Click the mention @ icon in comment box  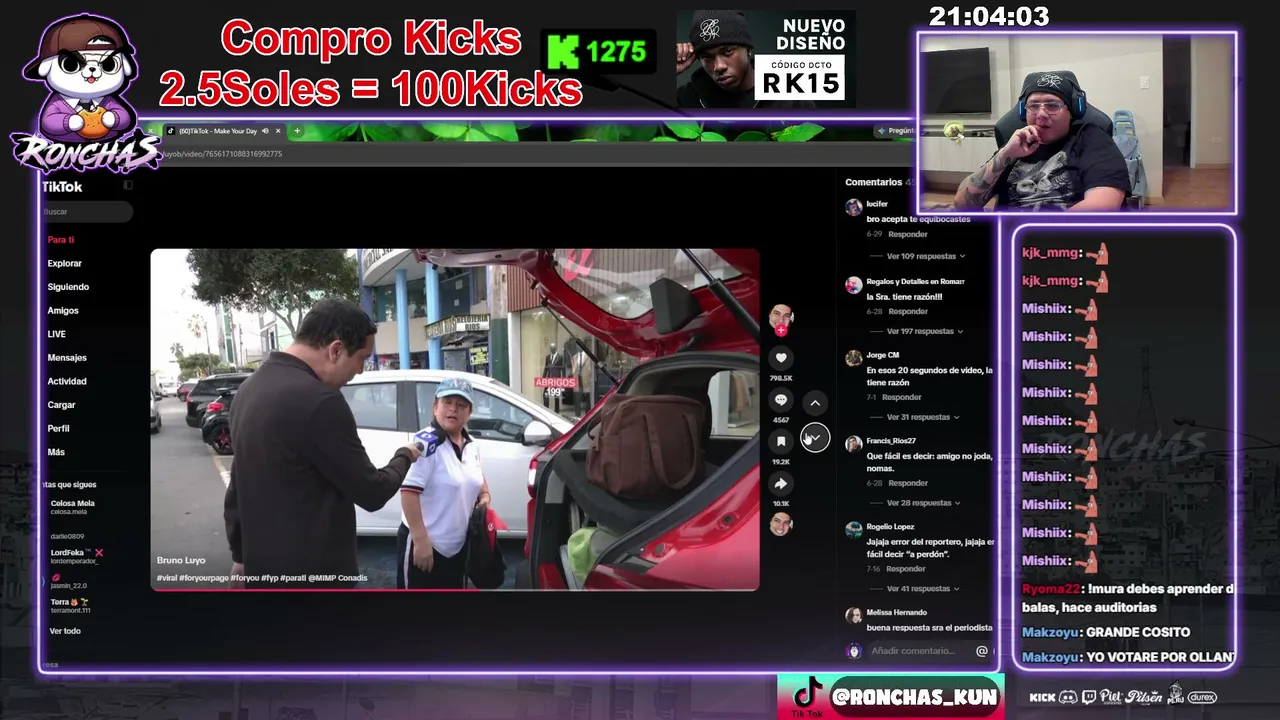982,651
